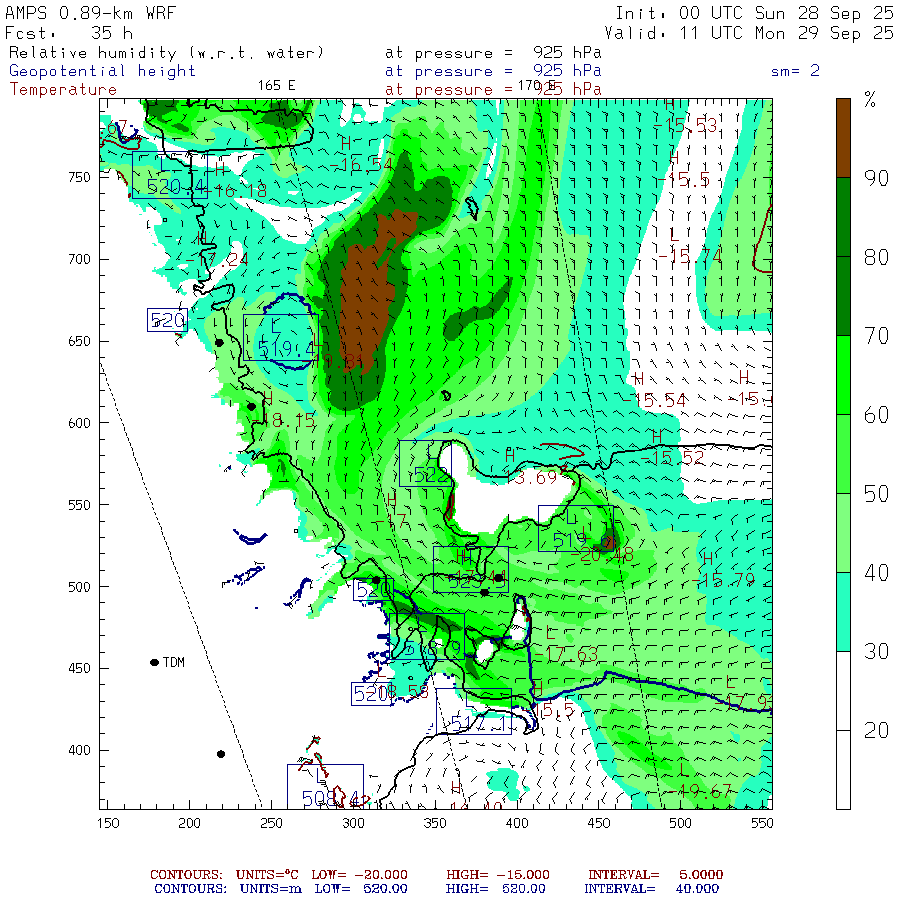
Task: Click the "20" colorbar tick label
Action: (876, 730)
